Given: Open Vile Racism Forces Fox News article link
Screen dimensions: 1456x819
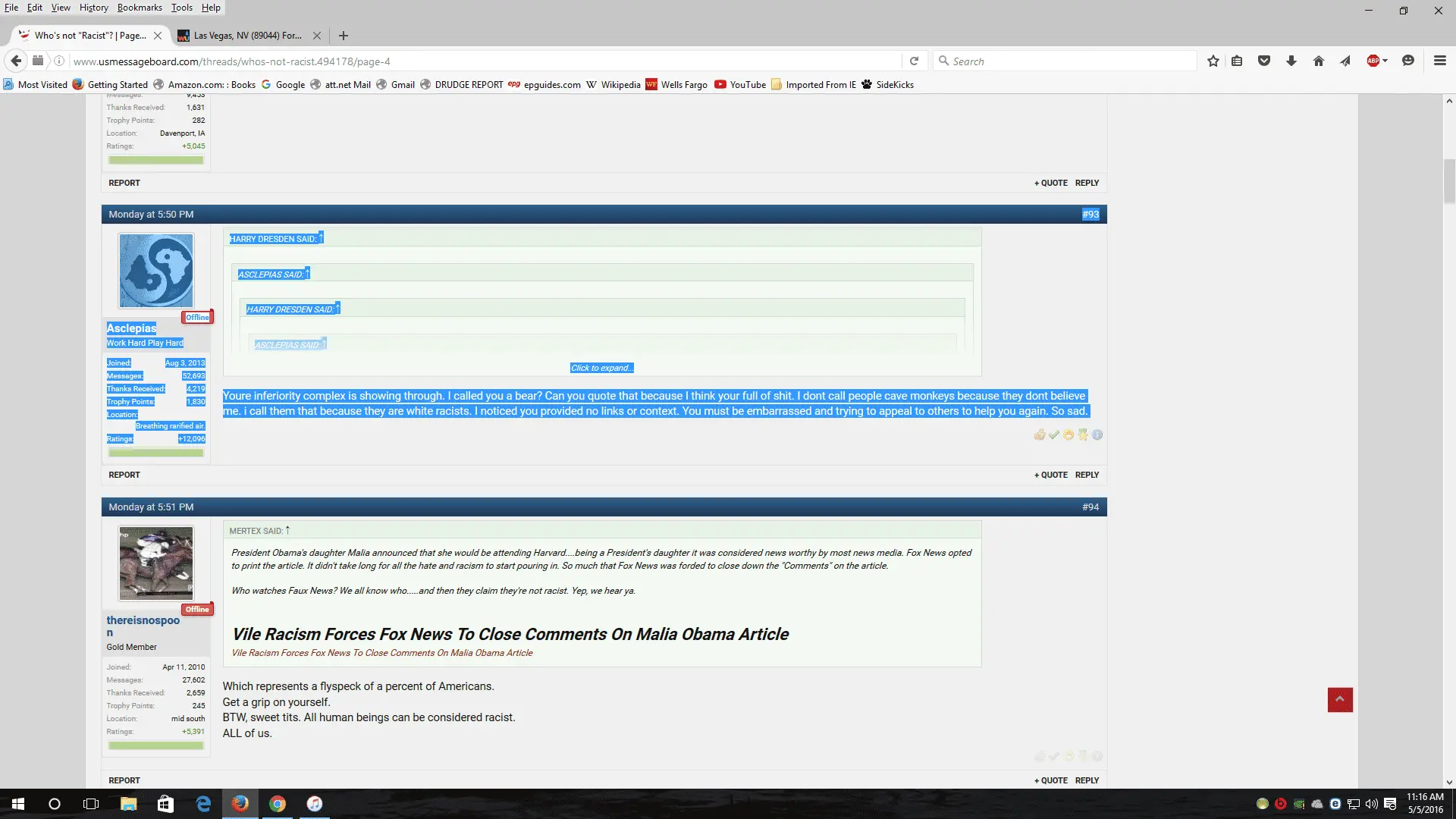Looking at the screenshot, I should point(382,653).
